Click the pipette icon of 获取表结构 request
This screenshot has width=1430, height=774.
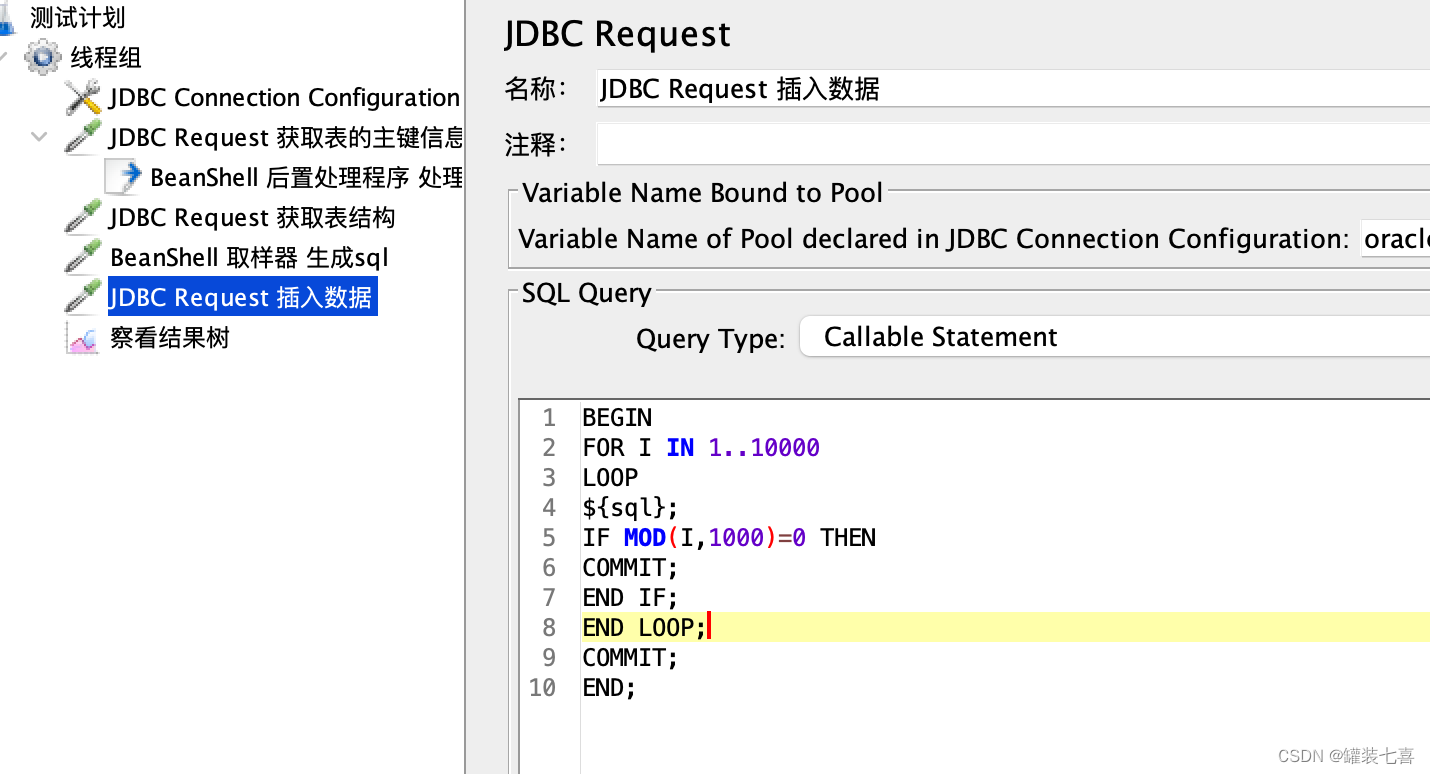click(x=83, y=217)
